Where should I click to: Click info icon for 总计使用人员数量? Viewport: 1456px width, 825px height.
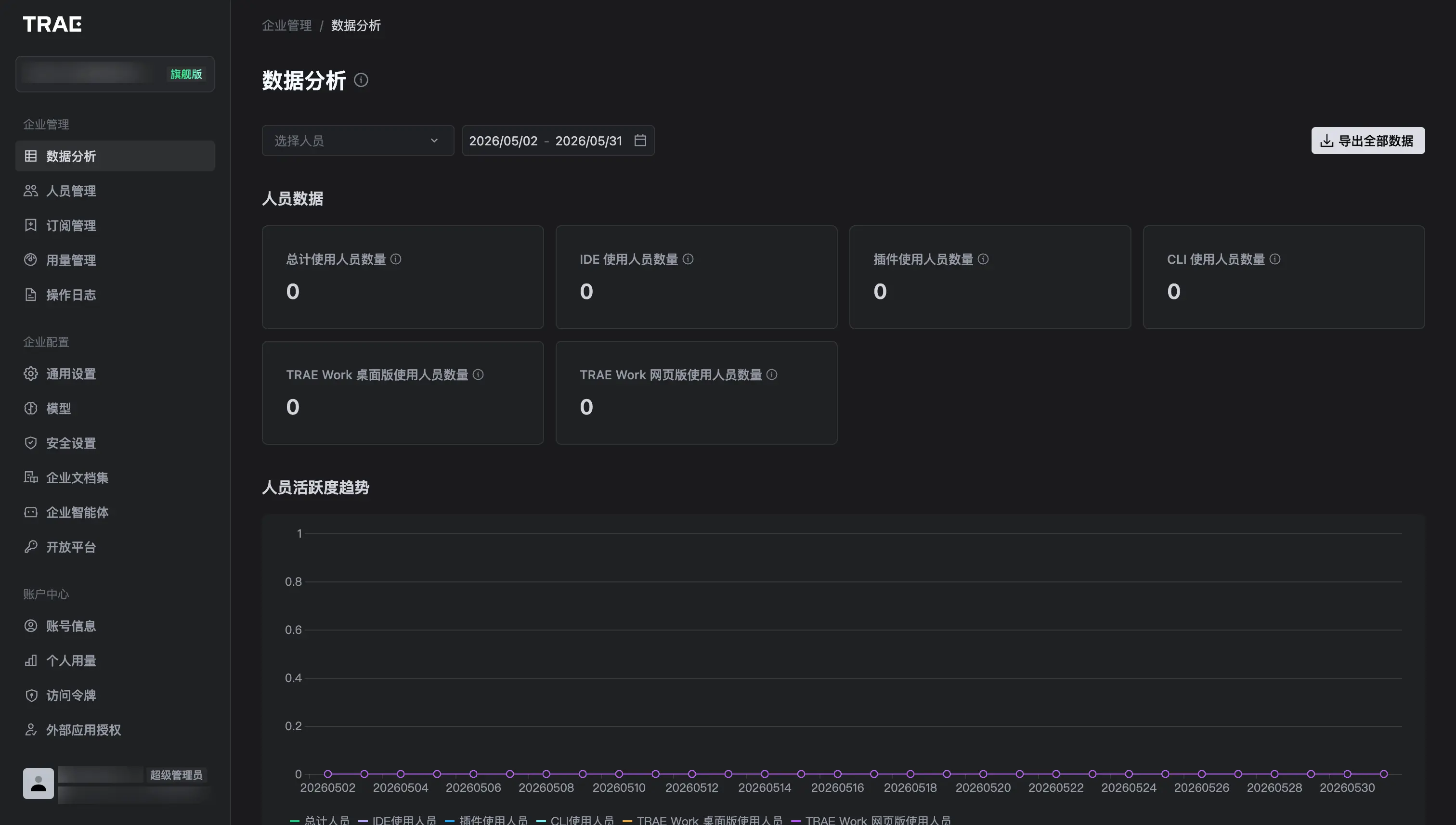coord(396,259)
